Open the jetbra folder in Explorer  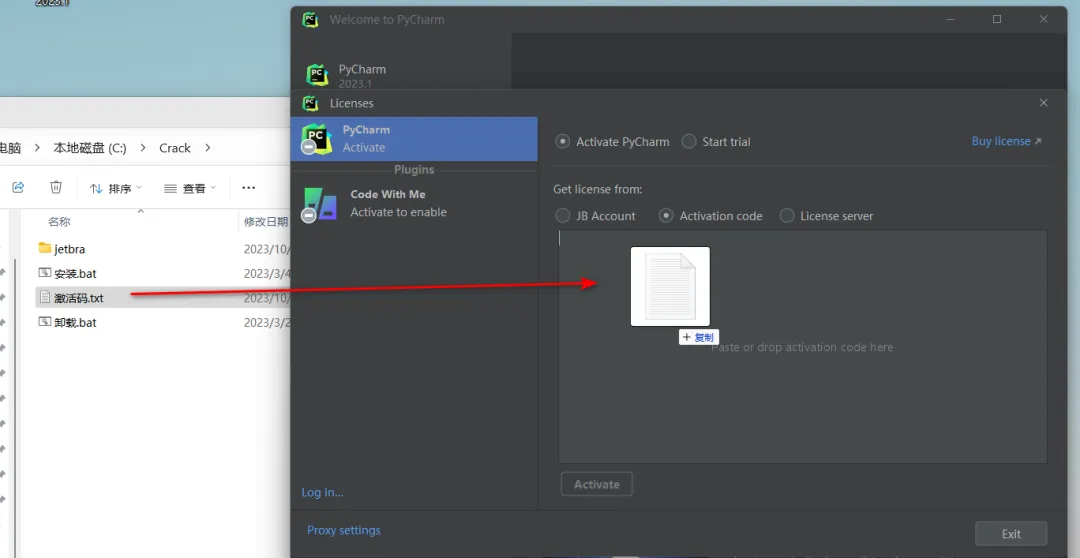[x=70, y=249]
